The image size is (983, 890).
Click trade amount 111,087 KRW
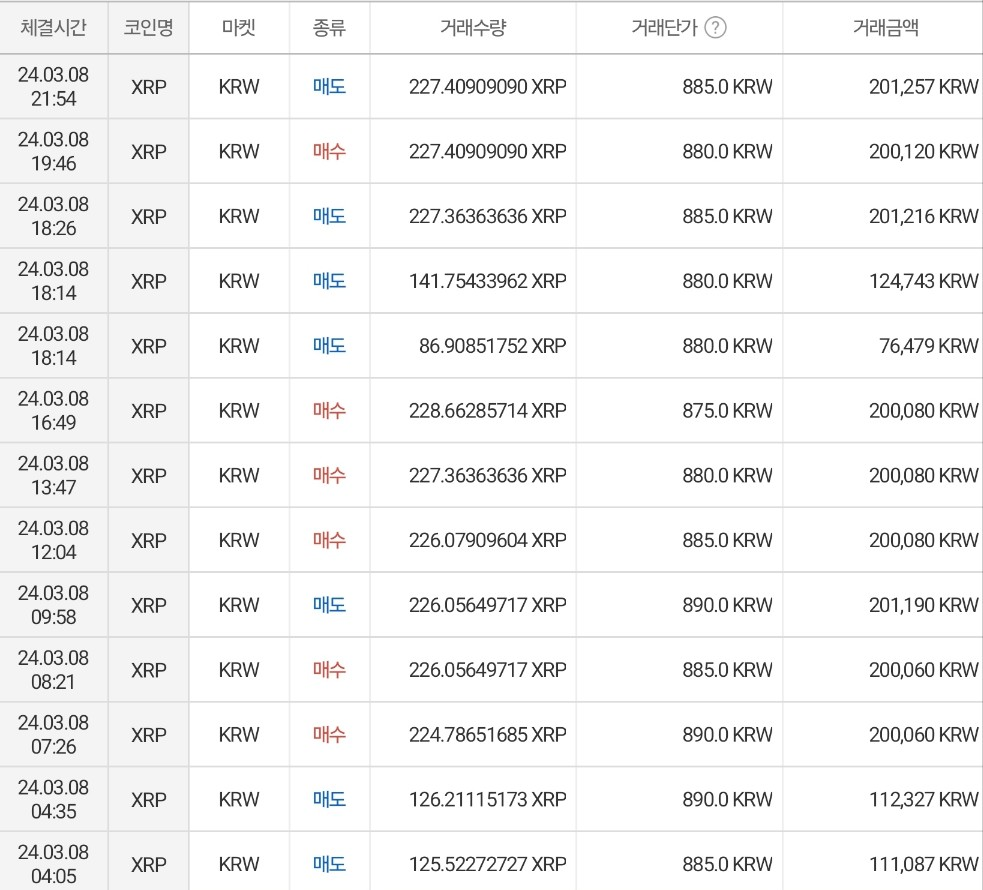click(923, 864)
